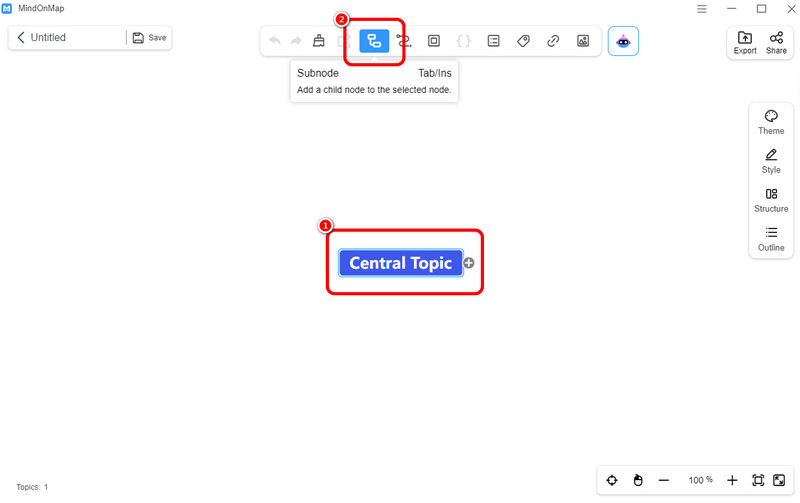Open the AI robot assistant button
The height and width of the screenshot is (503, 800).
[x=623, y=41]
